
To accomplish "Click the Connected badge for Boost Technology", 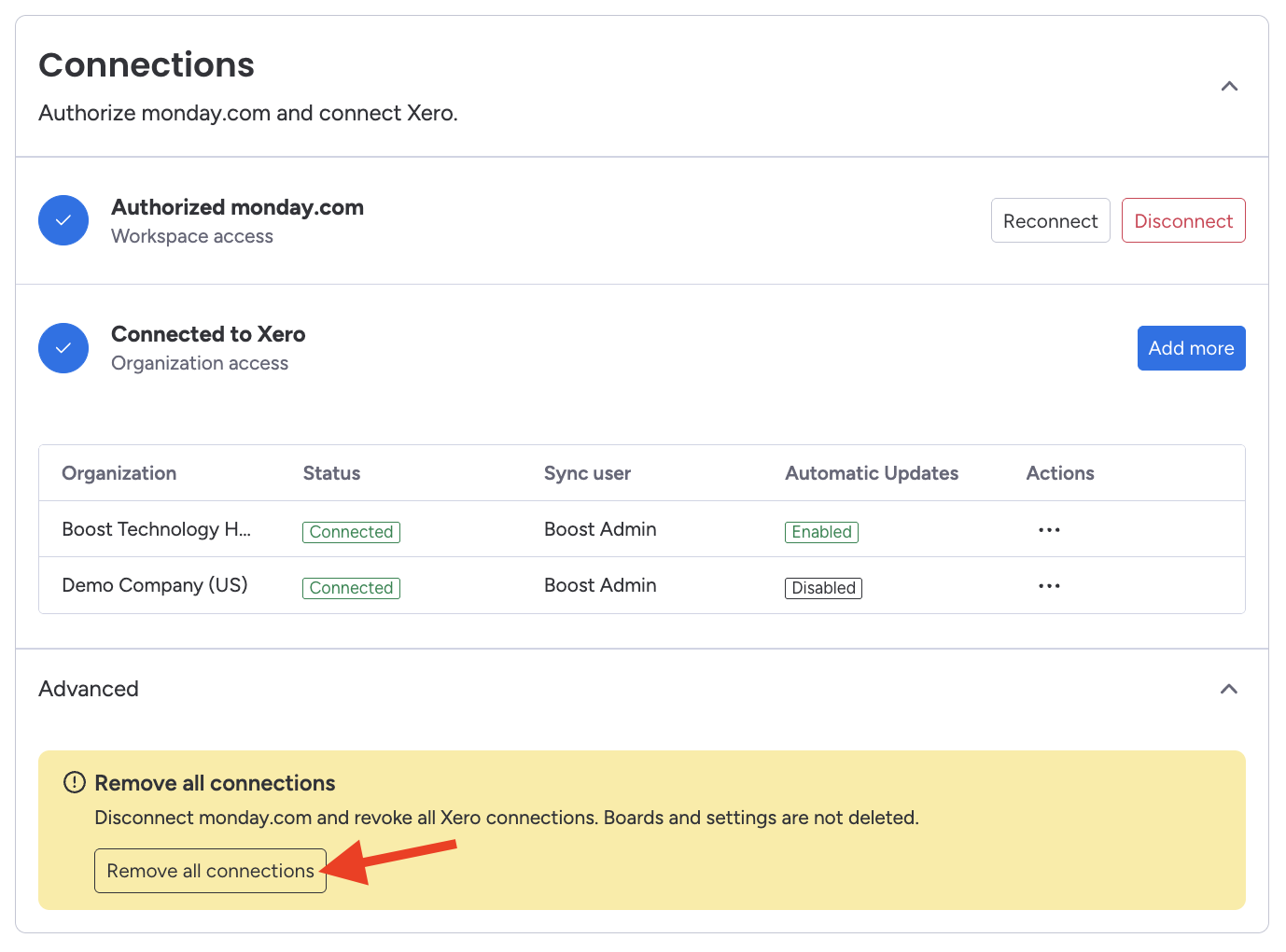I will coord(351,531).
